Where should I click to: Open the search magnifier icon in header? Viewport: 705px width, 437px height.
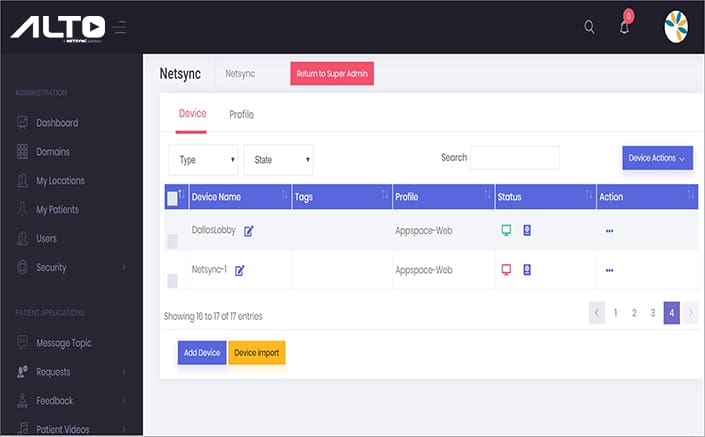tap(589, 27)
